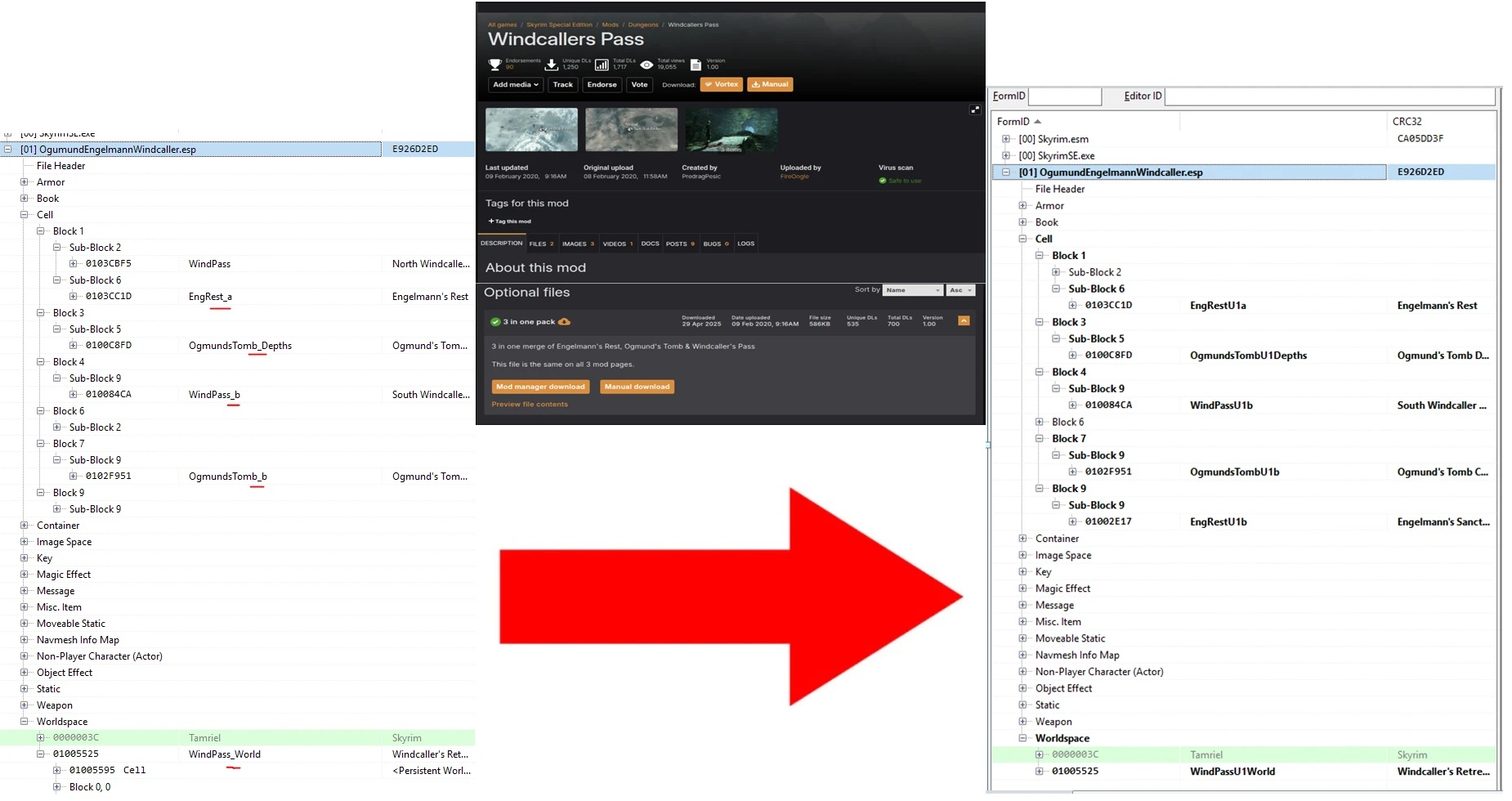Select Tamriel worldspace row in left tree

tap(237, 738)
